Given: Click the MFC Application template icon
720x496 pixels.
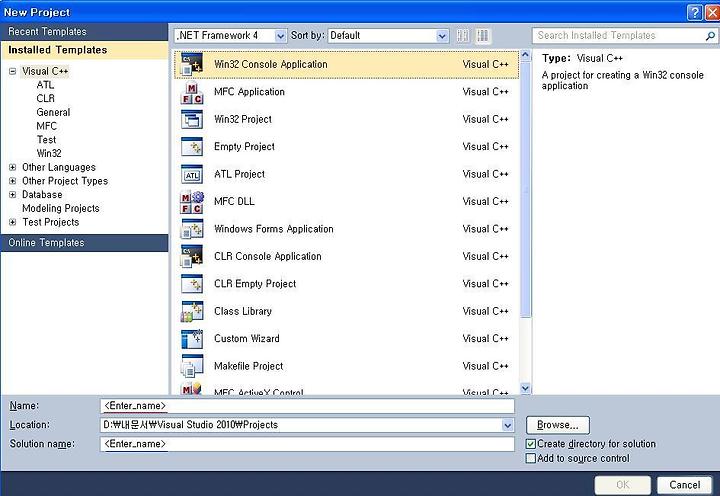Looking at the screenshot, I should coord(192,92).
